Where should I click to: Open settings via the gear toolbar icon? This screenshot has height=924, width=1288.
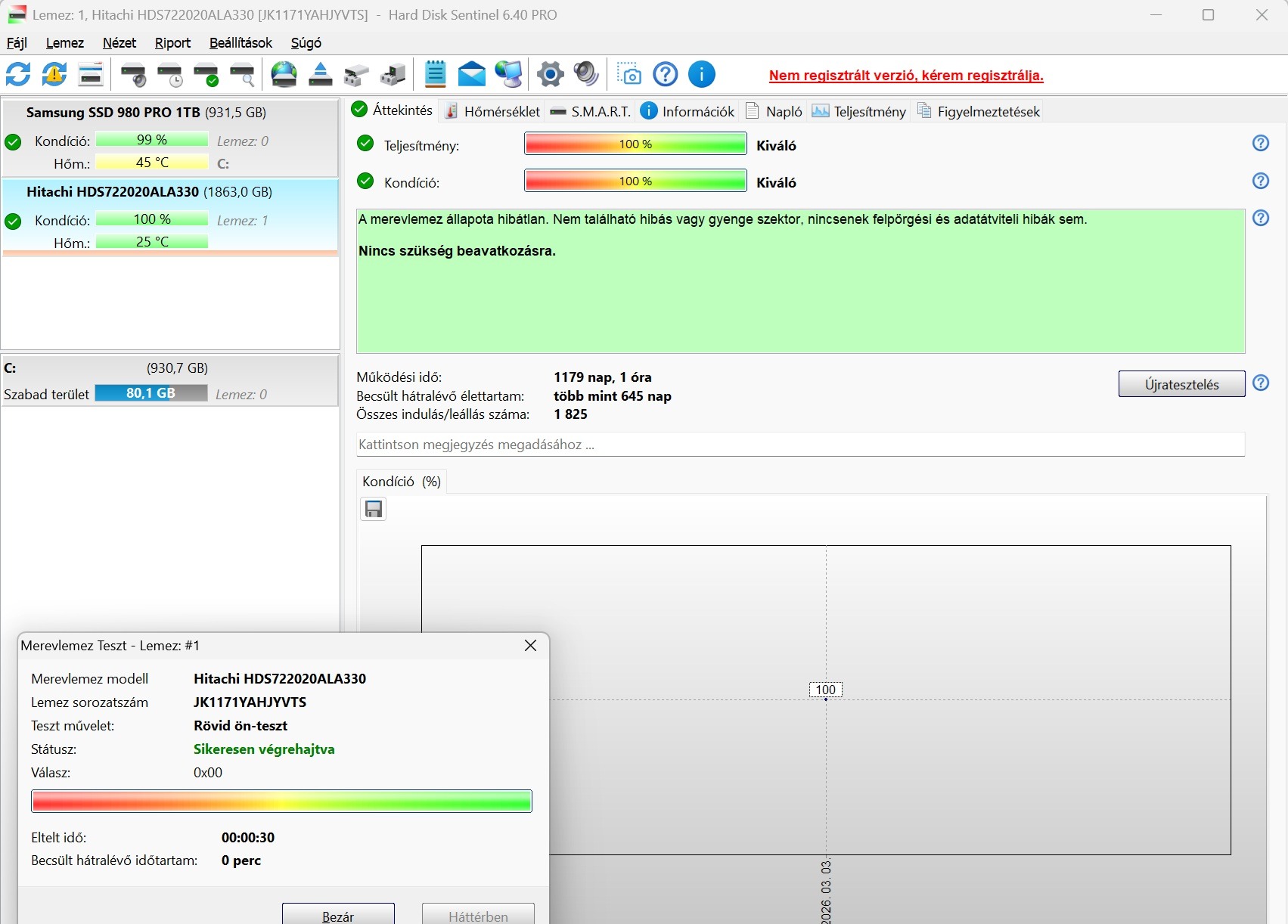[x=551, y=74]
